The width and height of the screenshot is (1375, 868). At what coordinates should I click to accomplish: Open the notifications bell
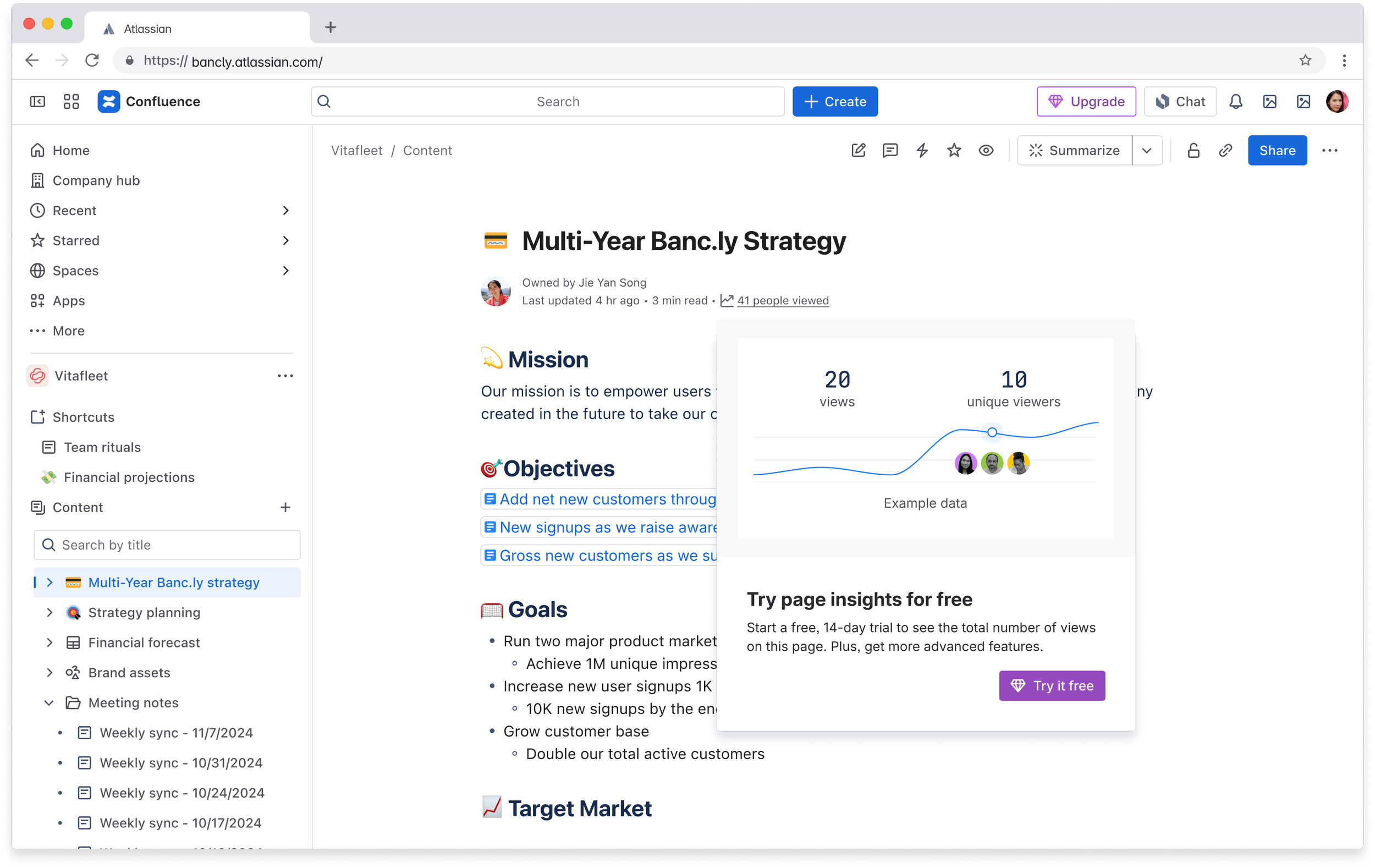(x=1236, y=102)
